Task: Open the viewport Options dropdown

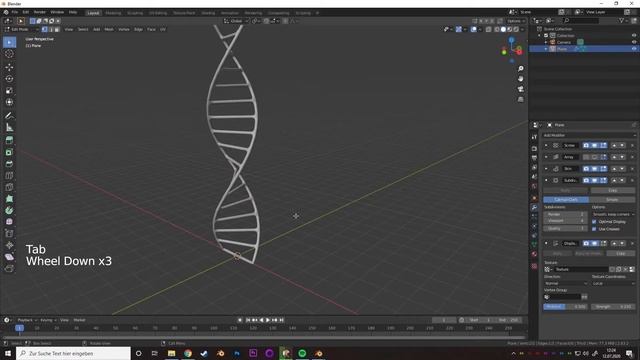Action: (516, 21)
